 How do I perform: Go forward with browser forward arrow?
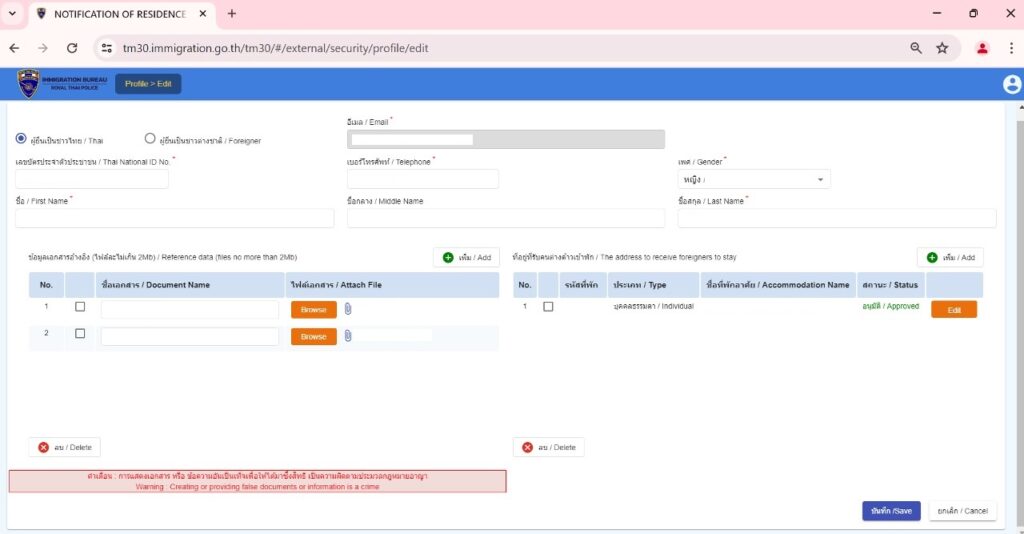(43, 48)
